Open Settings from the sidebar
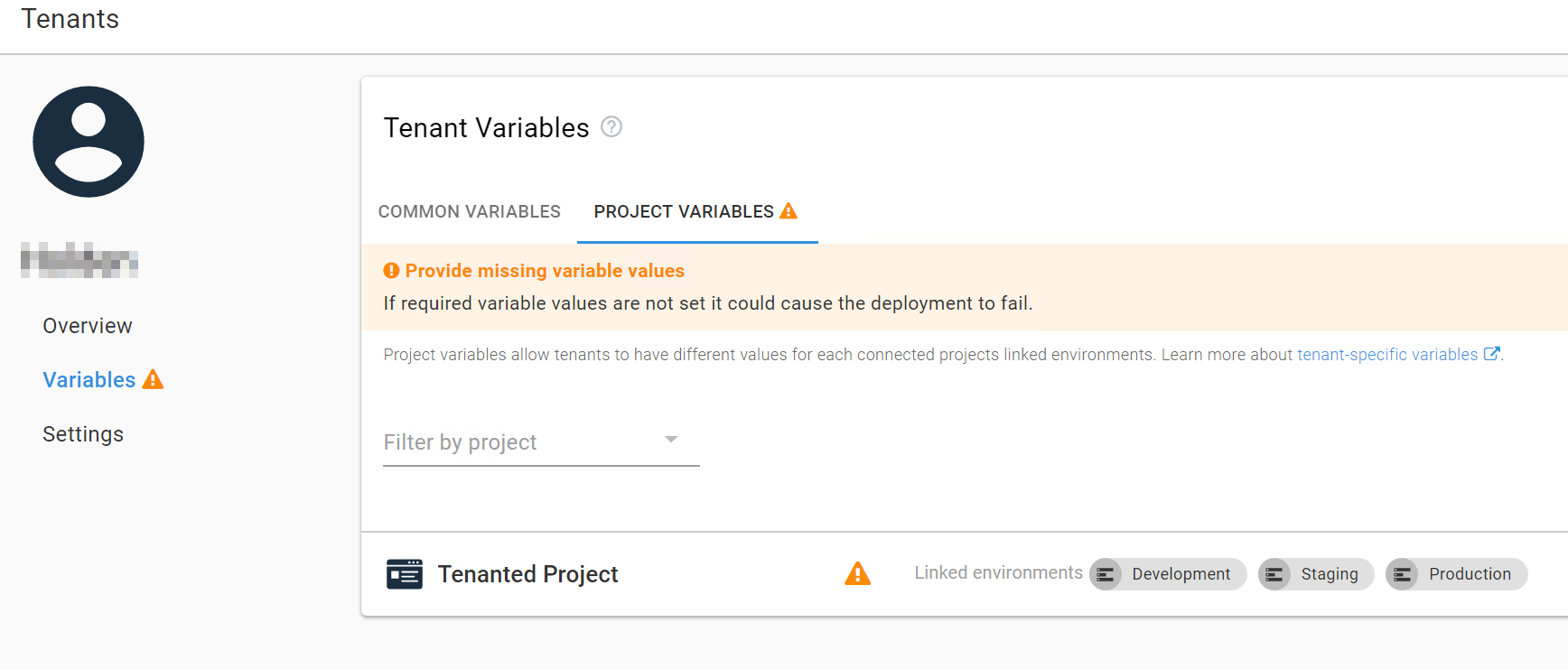This screenshot has height=669, width=1568. click(83, 433)
